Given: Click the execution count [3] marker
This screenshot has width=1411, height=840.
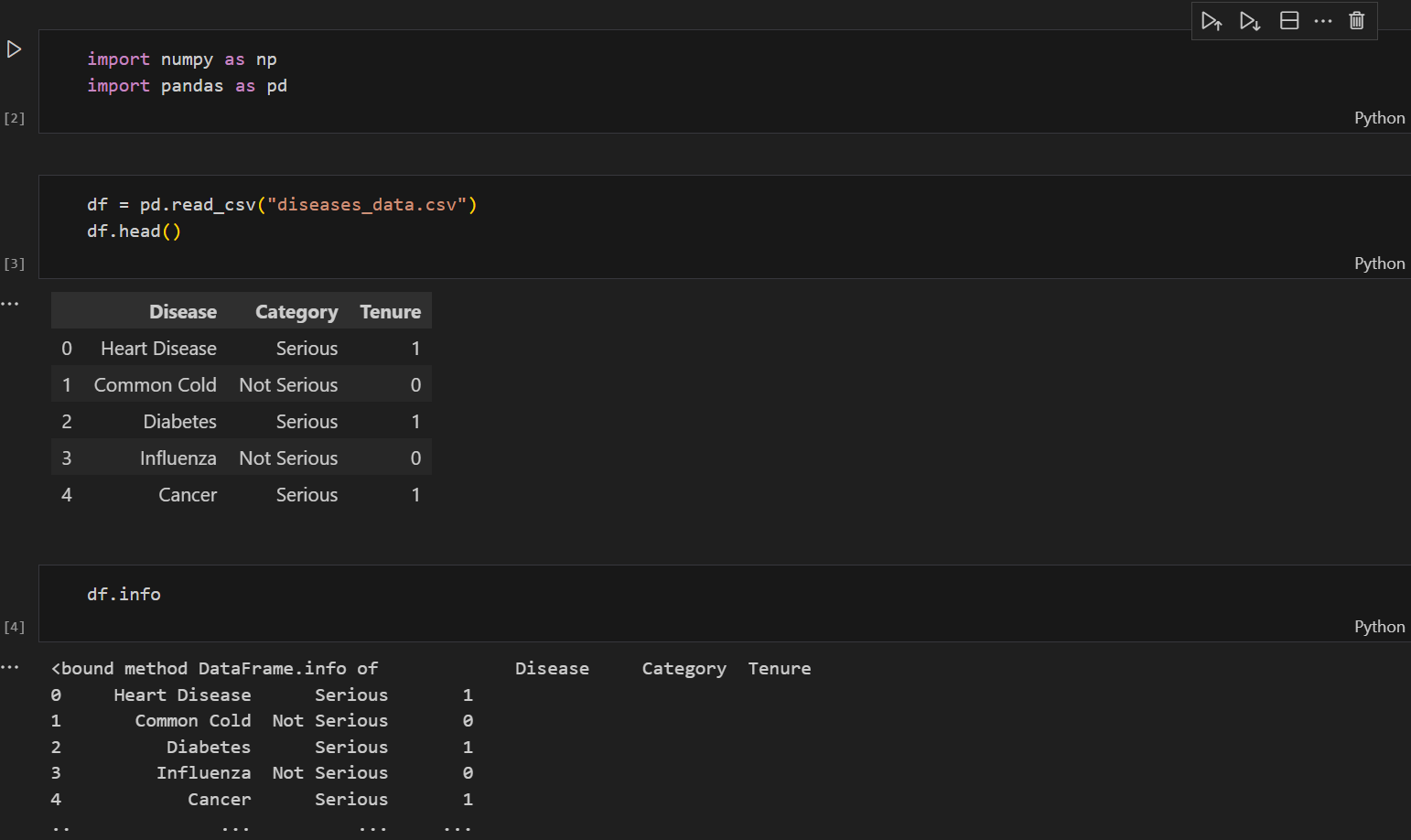Looking at the screenshot, I should (14, 264).
